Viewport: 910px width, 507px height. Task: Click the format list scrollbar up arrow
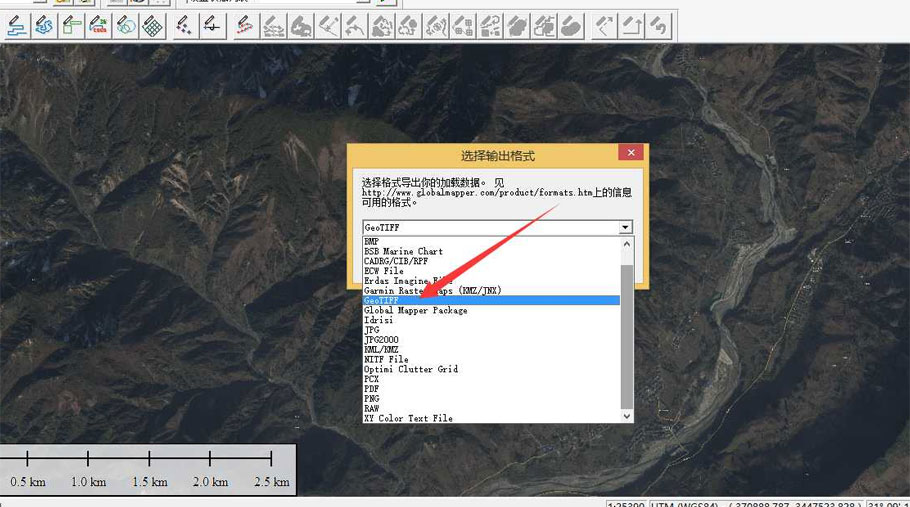tap(627, 244)
